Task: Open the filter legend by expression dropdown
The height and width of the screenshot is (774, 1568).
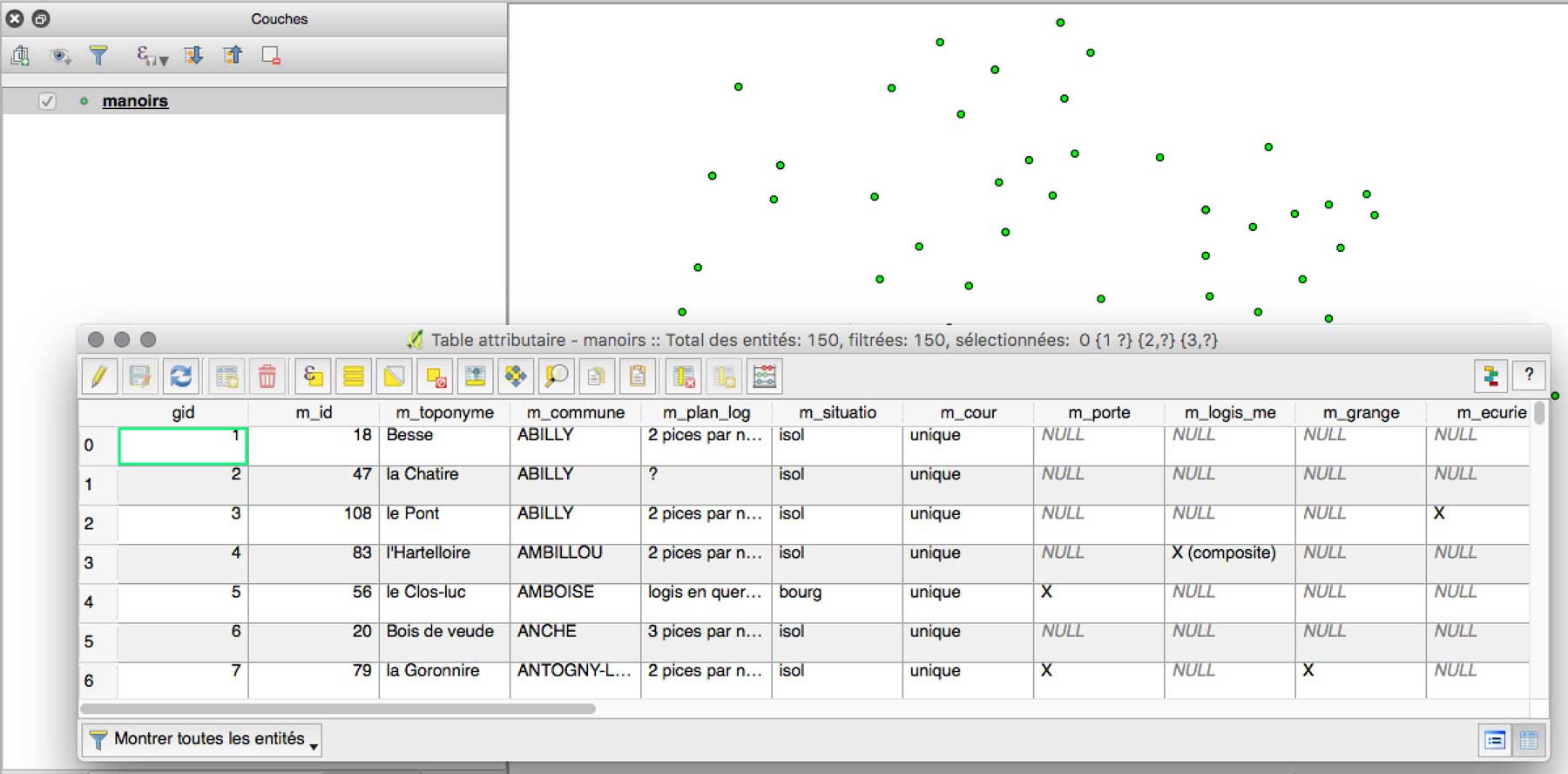Action: coord(152,57)
